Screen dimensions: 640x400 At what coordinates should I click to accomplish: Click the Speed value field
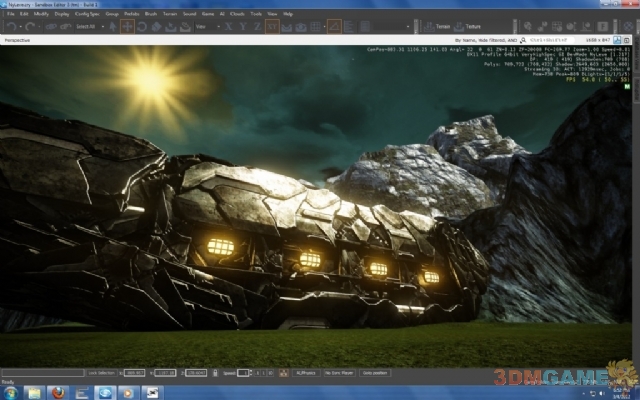click(x=243, y=373)
